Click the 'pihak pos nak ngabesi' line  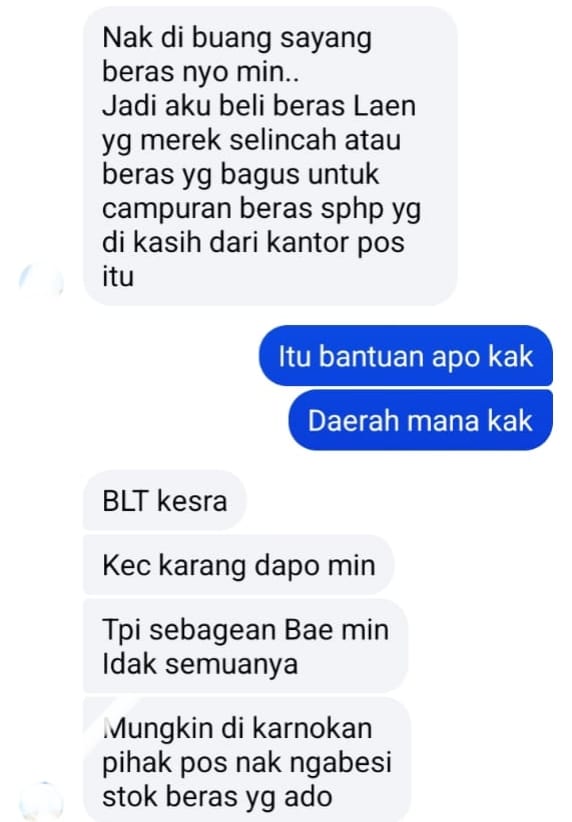coord(247,763)
